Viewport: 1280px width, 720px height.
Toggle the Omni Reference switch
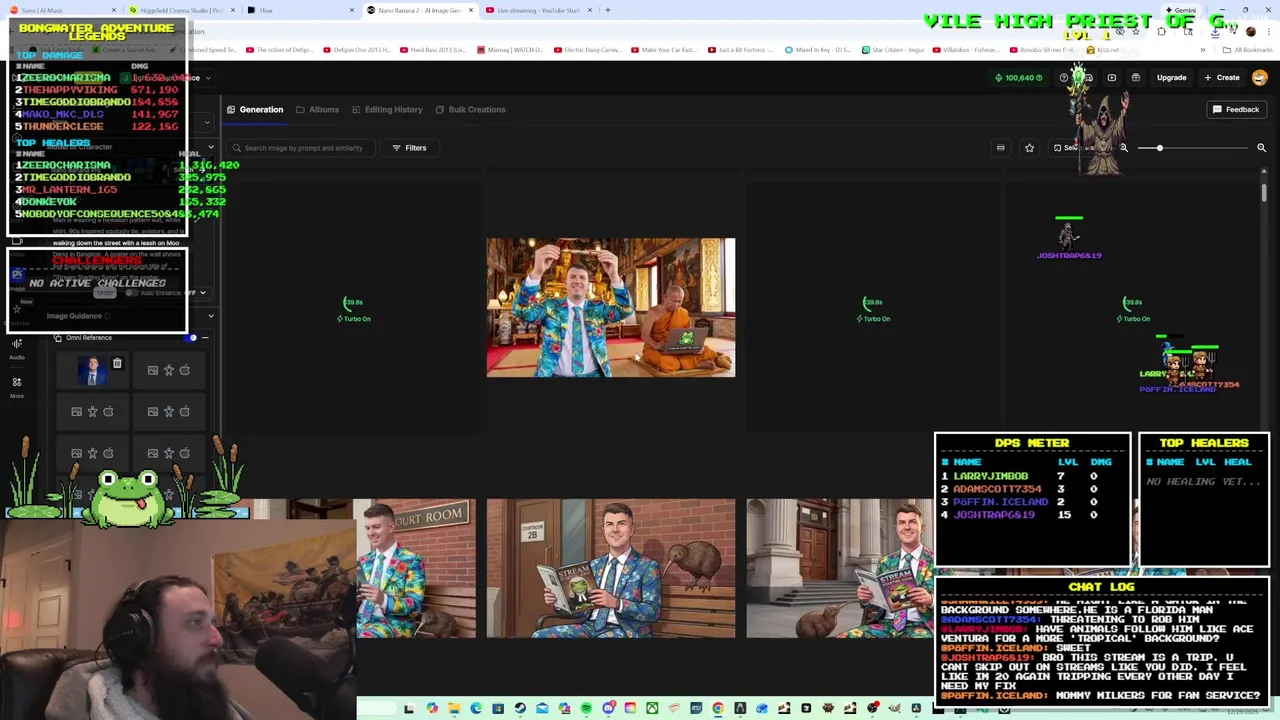coord(191,338)
